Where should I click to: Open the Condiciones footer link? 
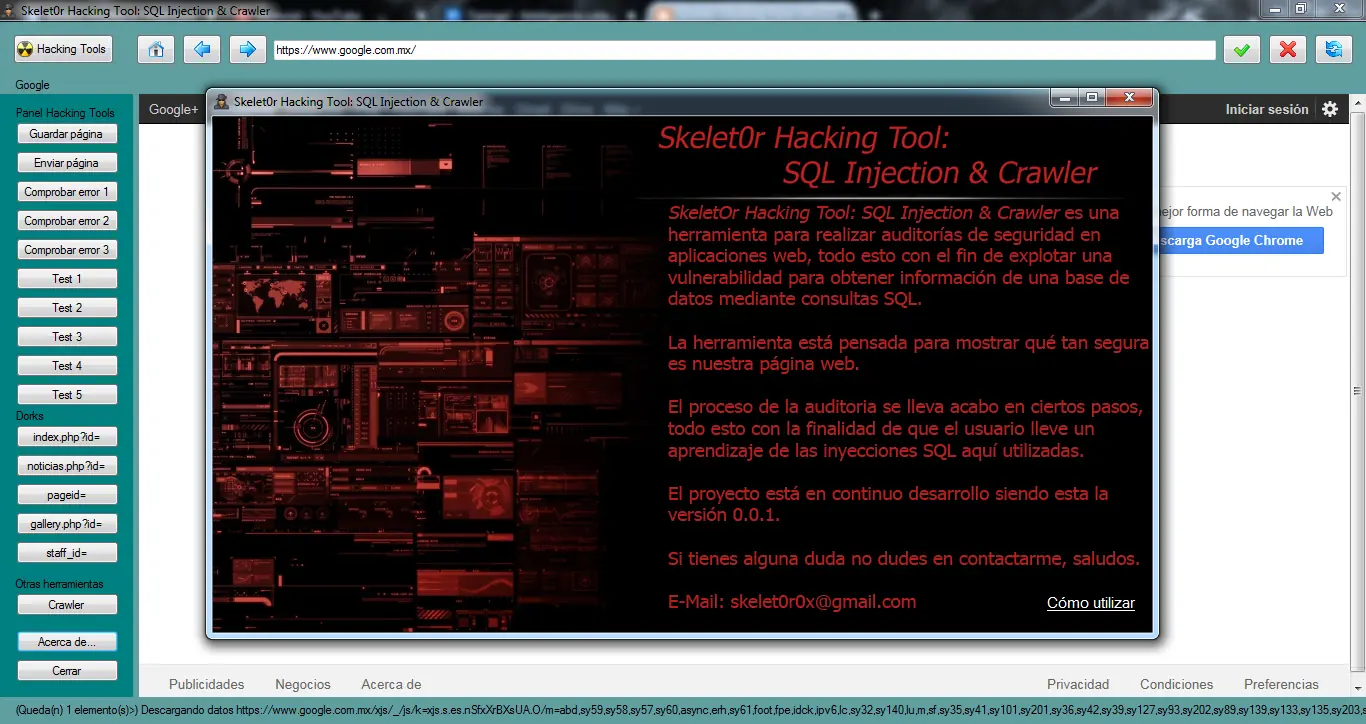(x=1177, y=685)
